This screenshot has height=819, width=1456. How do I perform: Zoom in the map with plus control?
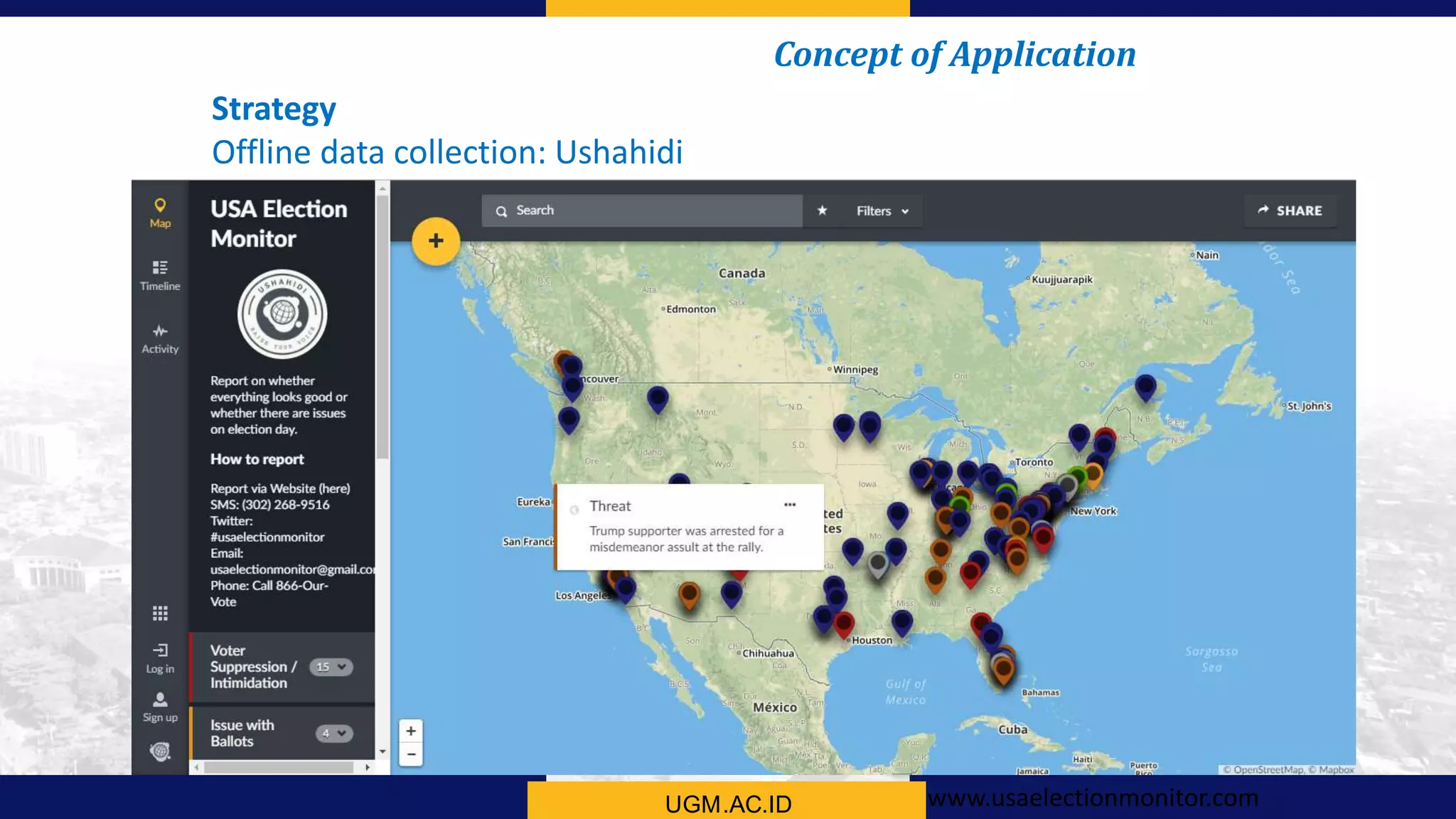tap(411, 731)
